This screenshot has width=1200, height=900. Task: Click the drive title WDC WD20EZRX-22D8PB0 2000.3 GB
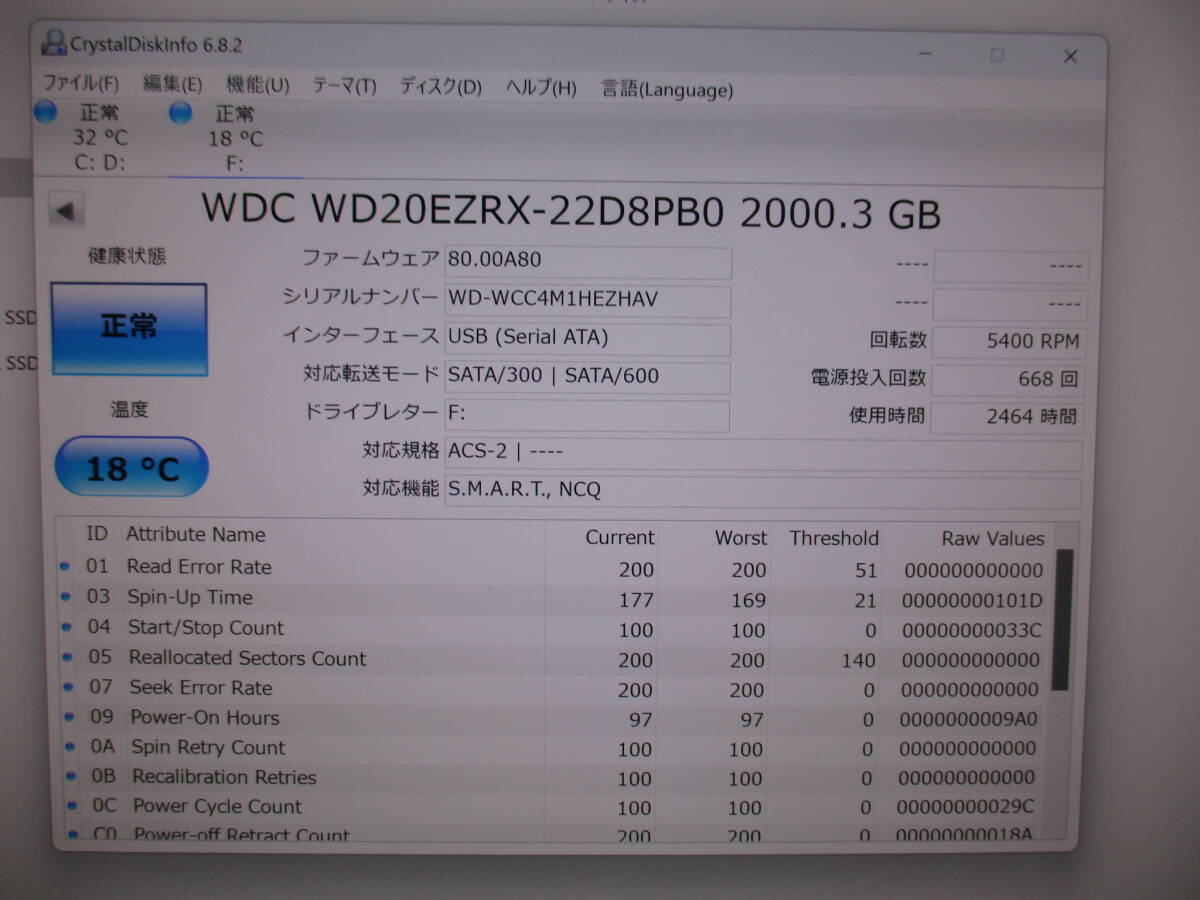[571, 211]
